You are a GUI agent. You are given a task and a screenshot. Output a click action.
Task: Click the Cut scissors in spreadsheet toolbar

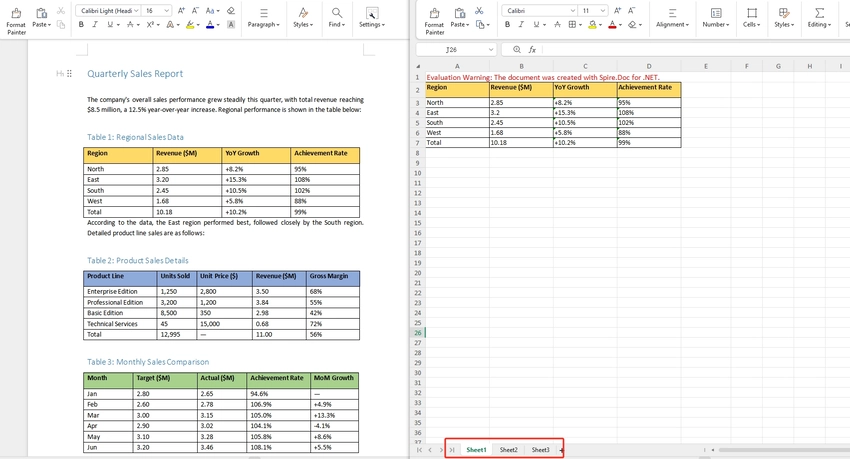(479, 11)
